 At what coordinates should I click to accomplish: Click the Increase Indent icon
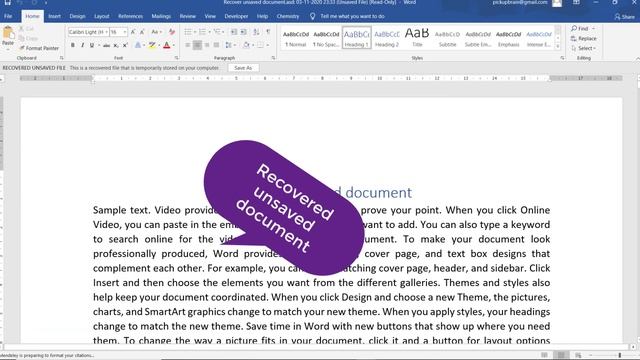click(x=244, y=32)
